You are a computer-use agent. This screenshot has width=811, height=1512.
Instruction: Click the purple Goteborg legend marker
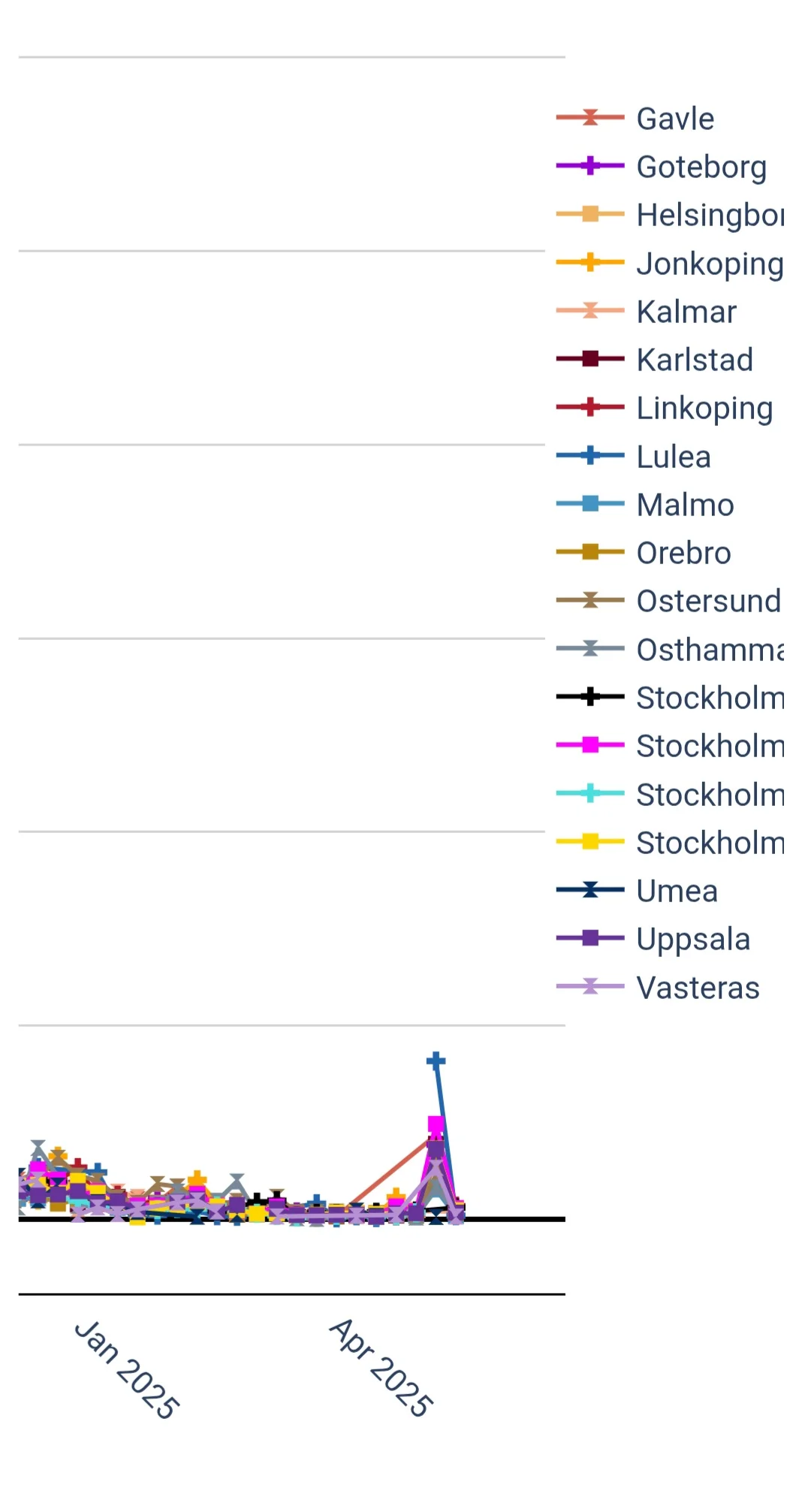590,165
